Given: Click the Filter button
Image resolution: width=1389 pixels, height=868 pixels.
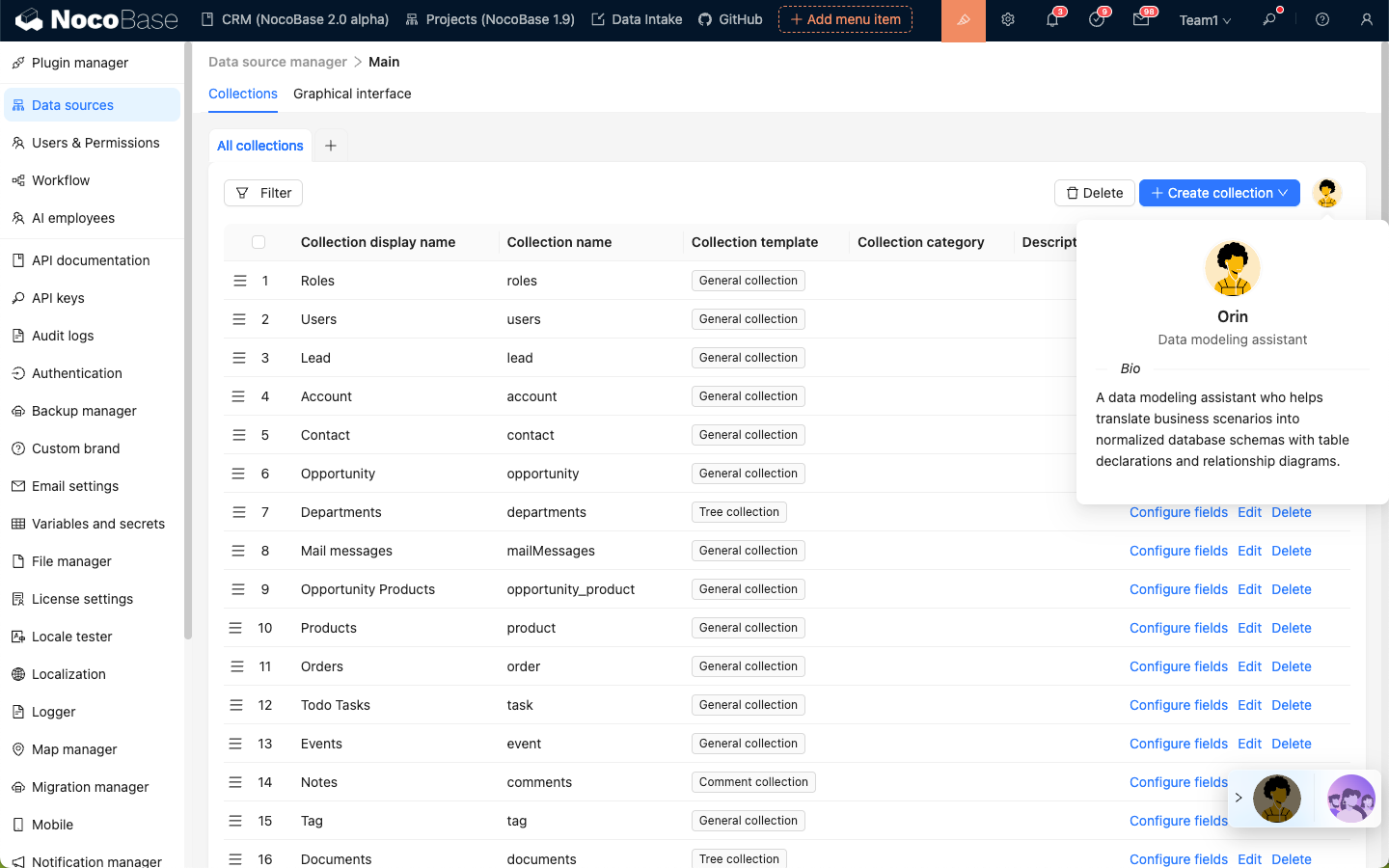Looking at the screenshot, I should [263, 193].
